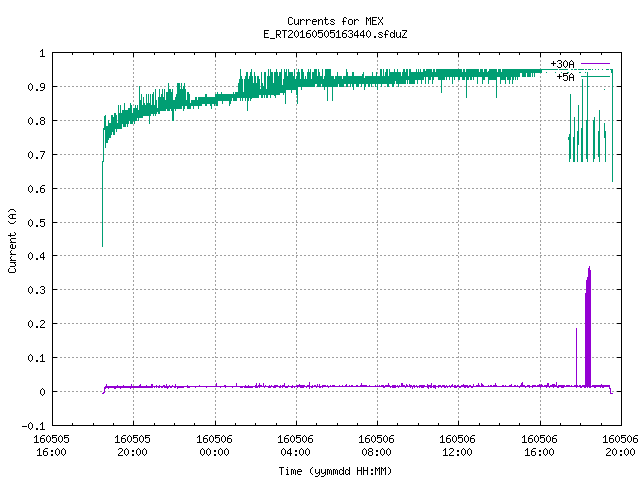Click the y-axis tick label '0.9'
Image resolution: width=640 pixels, height=480 pixels.
(36, 87)
